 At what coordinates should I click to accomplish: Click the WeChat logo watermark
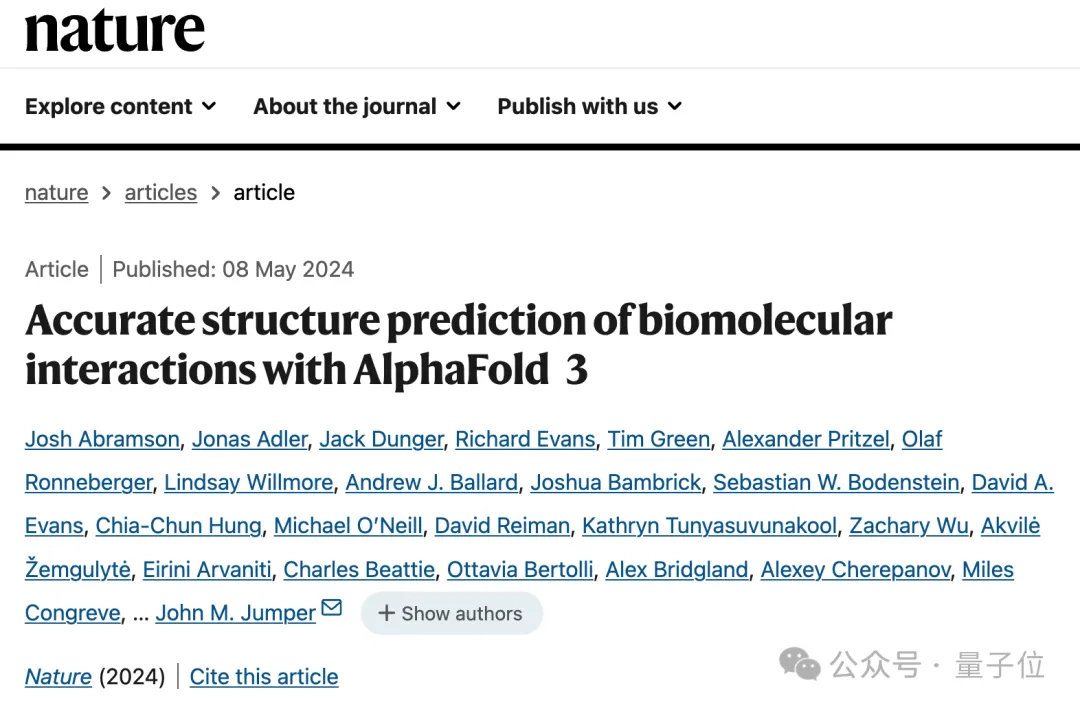[800, 664]
